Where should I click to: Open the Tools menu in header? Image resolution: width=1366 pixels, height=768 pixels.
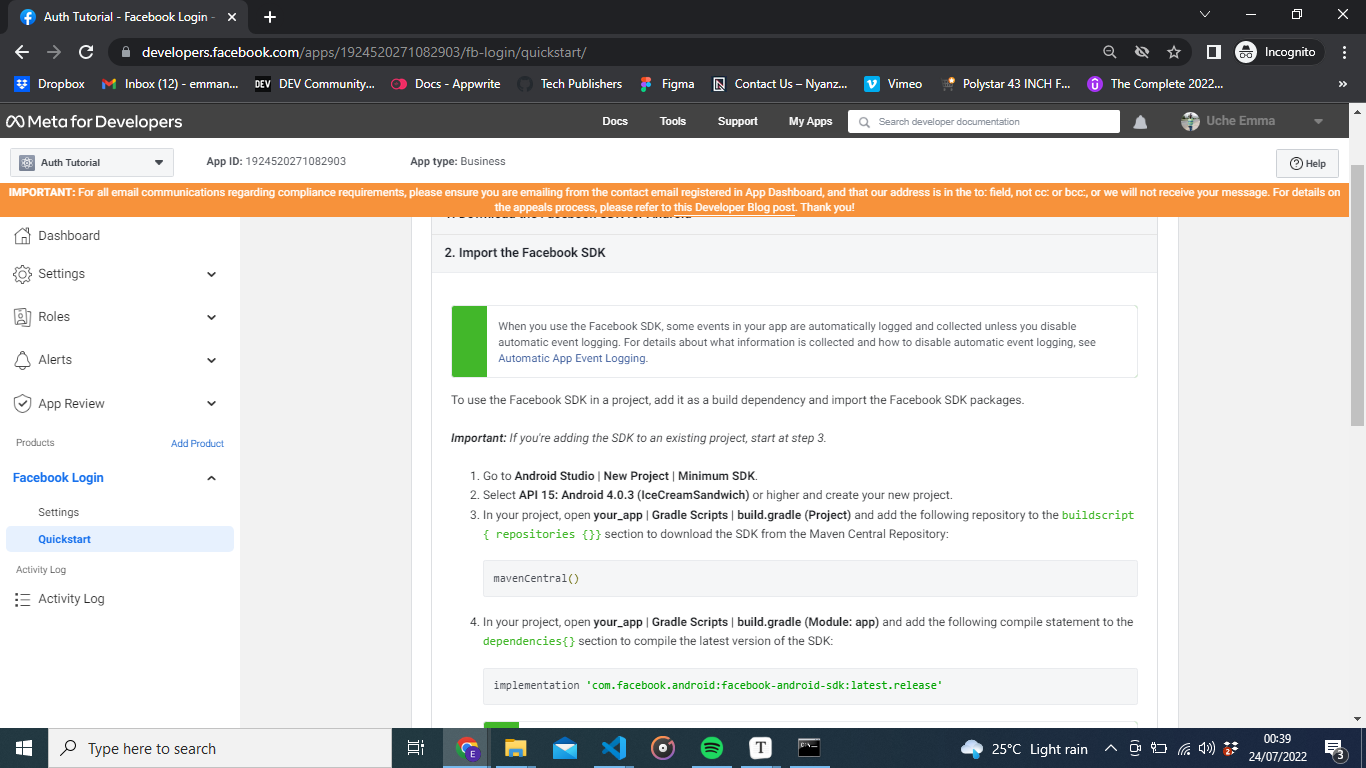pyautogui.click(x=673, y=122)
